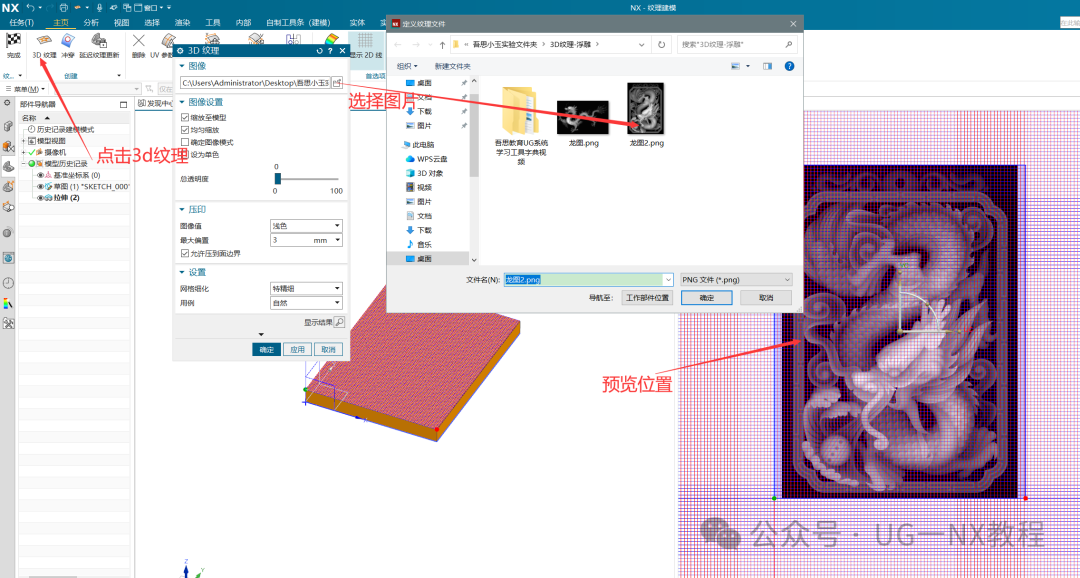The width and height of the screenshot is (1080, 578).
Task: Switch to 工具 ribbon tab
Action: coord(213,22)
